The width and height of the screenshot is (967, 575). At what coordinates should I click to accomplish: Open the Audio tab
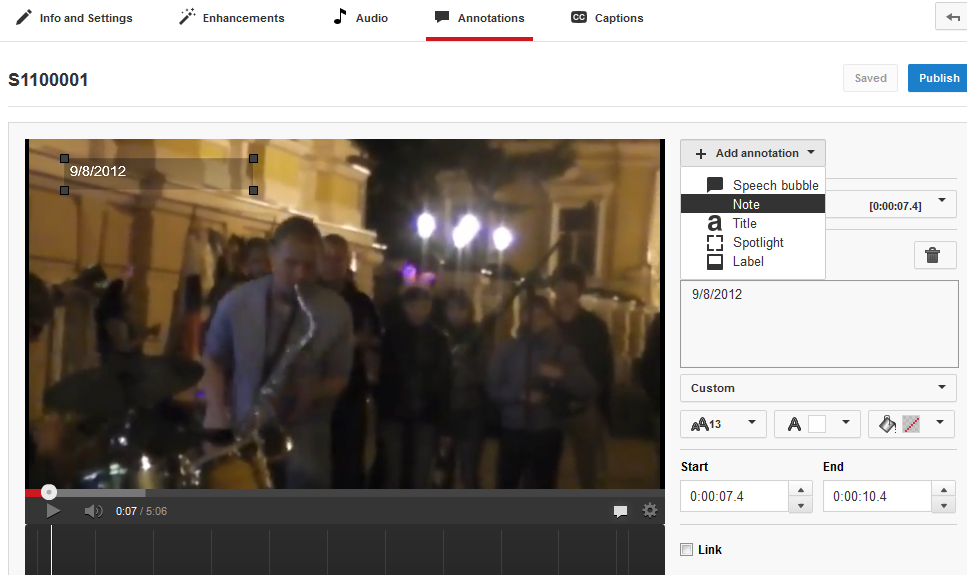coord(360,18)
